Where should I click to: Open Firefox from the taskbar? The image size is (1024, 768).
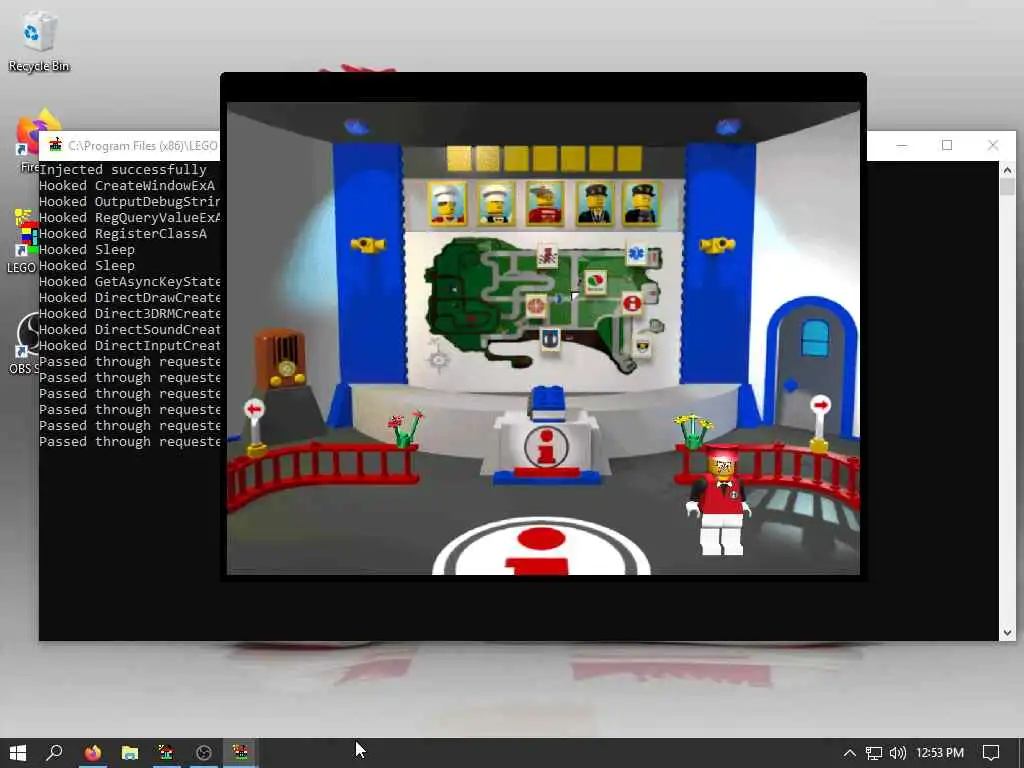point(93,753)
